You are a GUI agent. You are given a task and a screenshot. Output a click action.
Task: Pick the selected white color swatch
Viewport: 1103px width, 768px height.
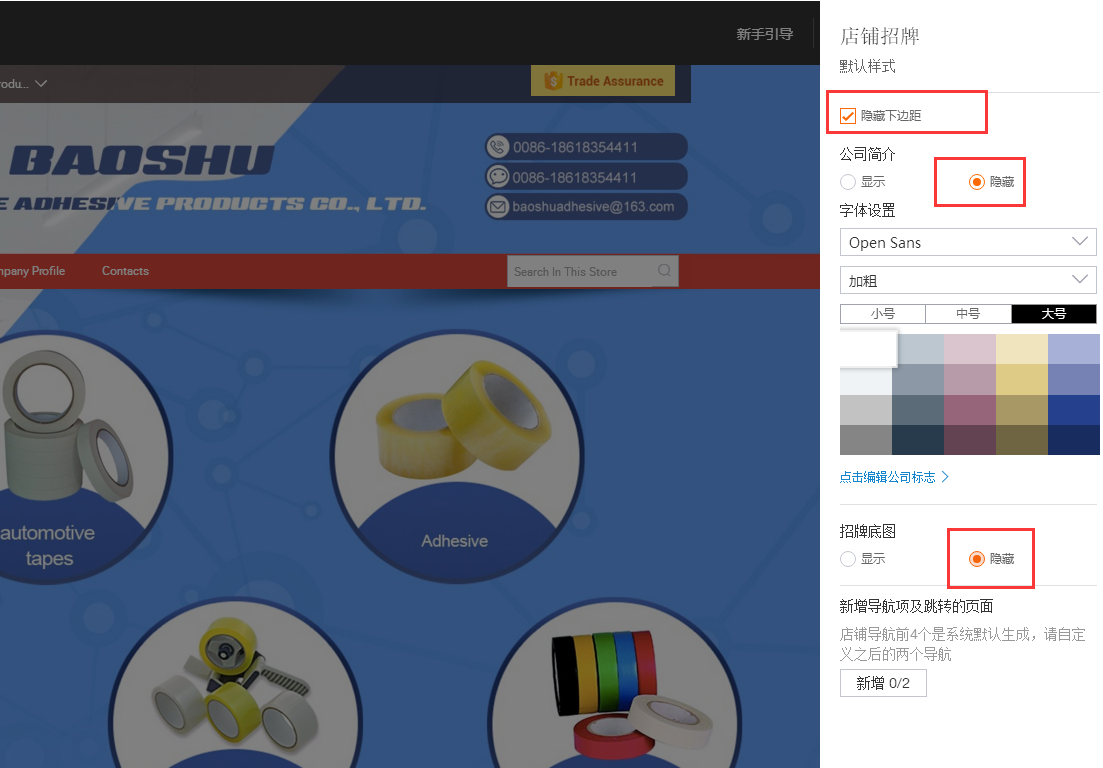coord(868,348)
